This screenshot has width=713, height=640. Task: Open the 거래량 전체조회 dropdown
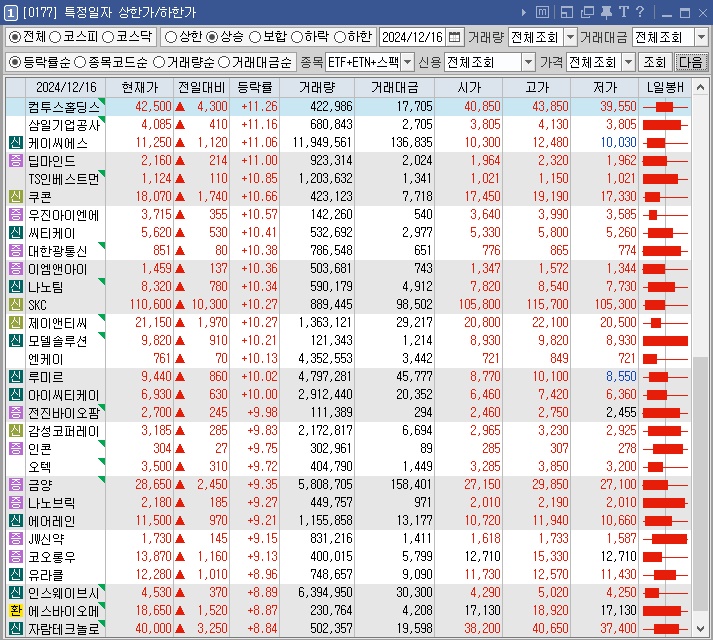(570, 37)
